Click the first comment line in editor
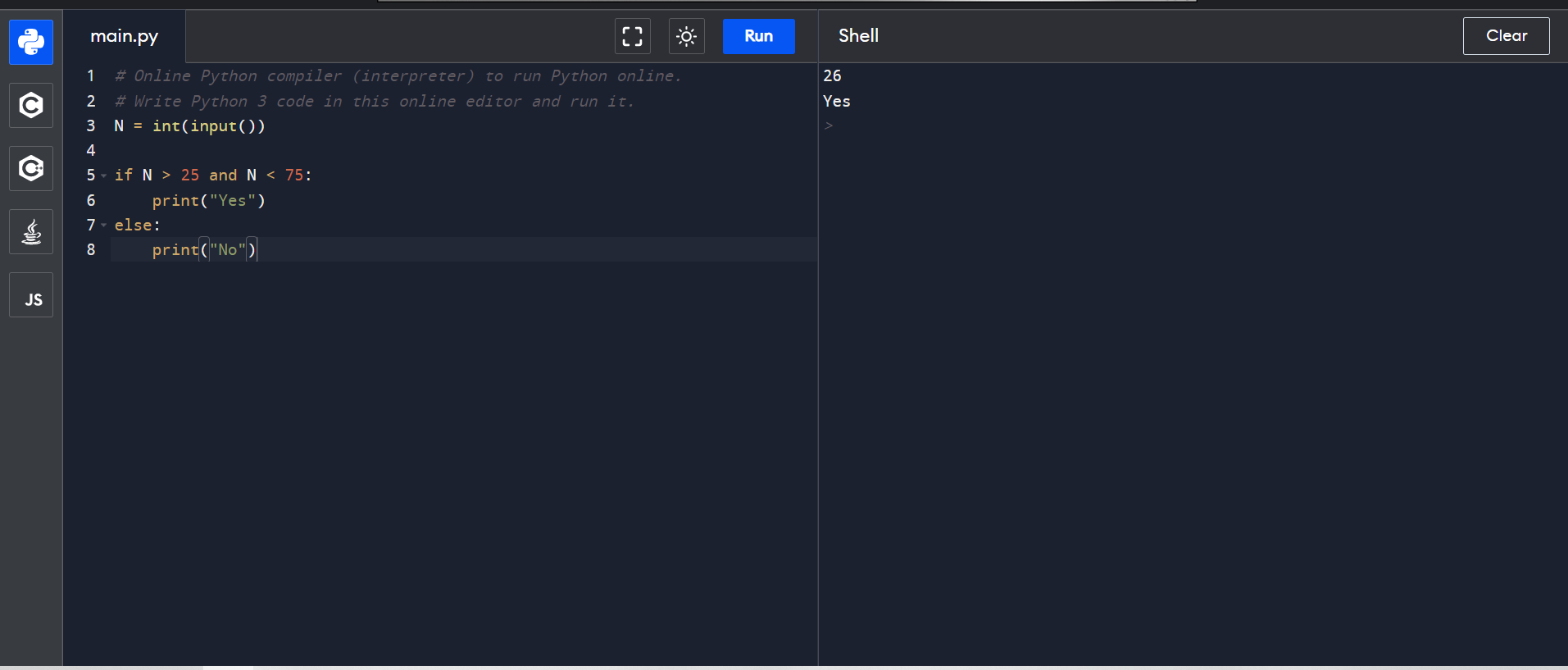 pos(398,75)
